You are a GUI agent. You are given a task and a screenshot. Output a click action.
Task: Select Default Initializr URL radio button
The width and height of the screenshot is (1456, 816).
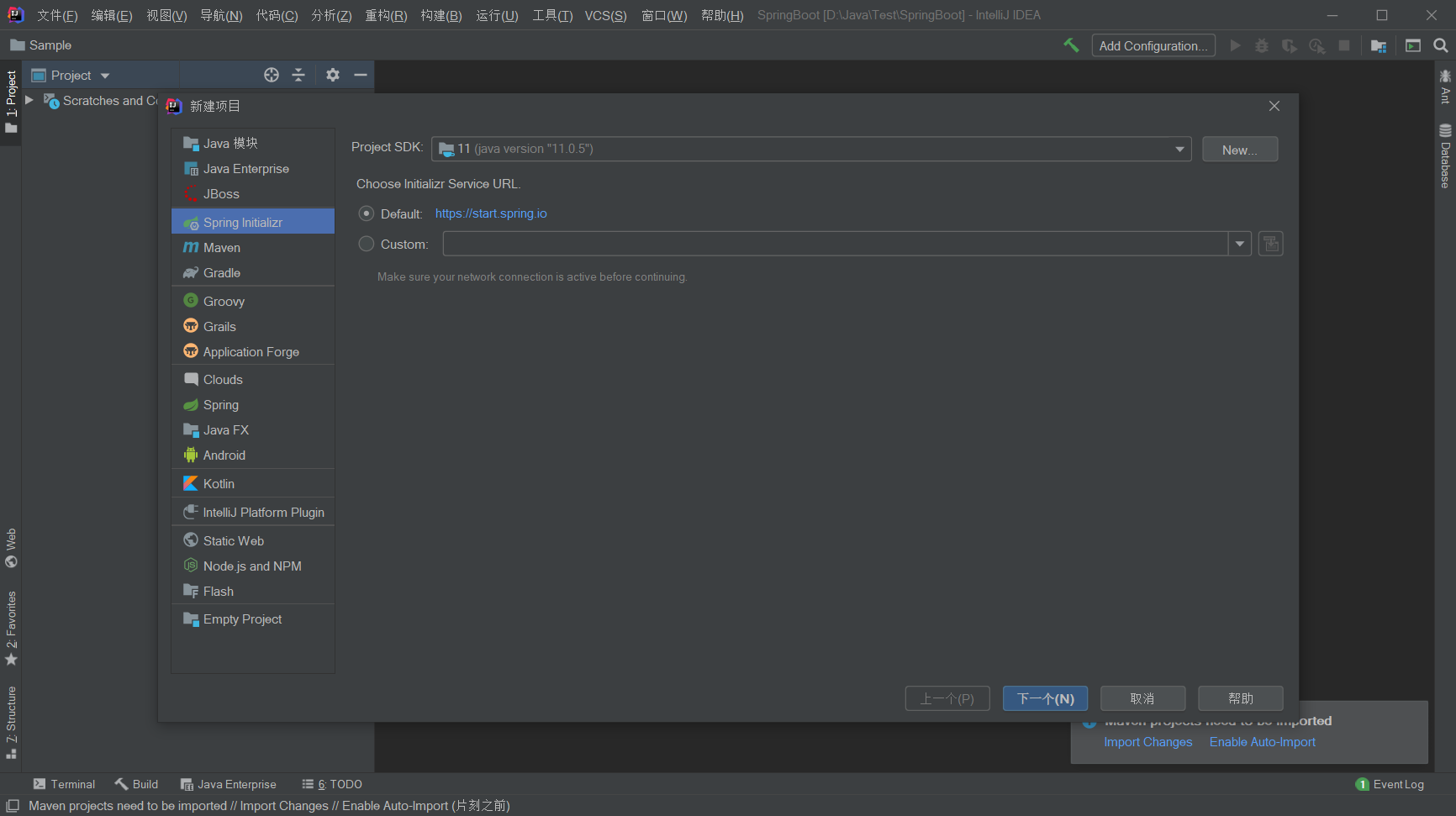367,213
